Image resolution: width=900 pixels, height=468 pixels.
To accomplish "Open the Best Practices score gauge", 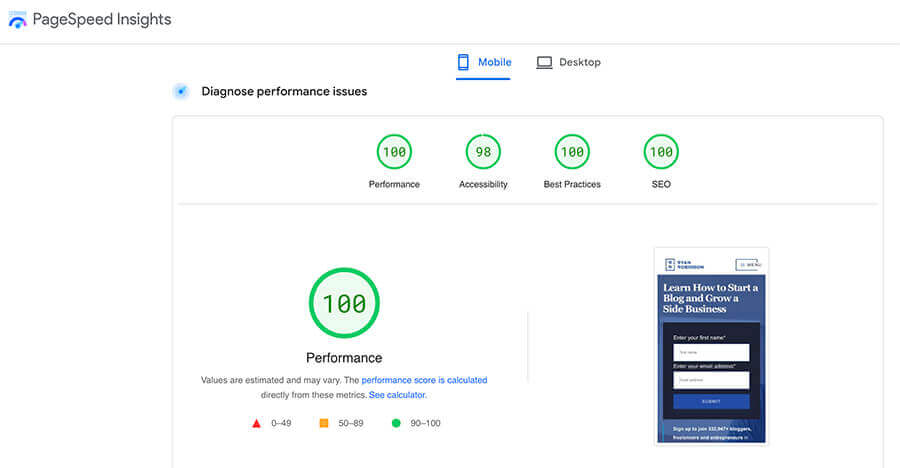I will pos(572,152).
